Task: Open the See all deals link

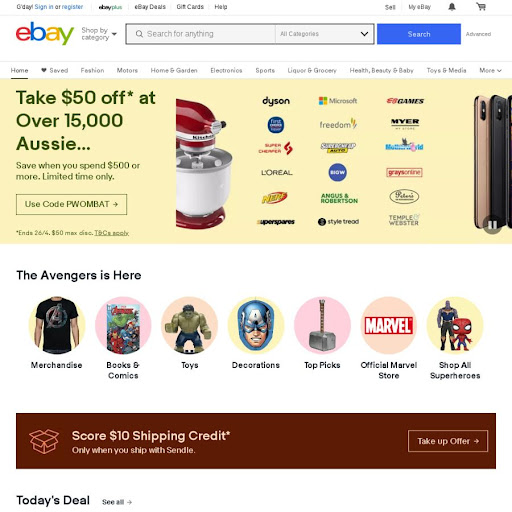Action: coord(117,502)
